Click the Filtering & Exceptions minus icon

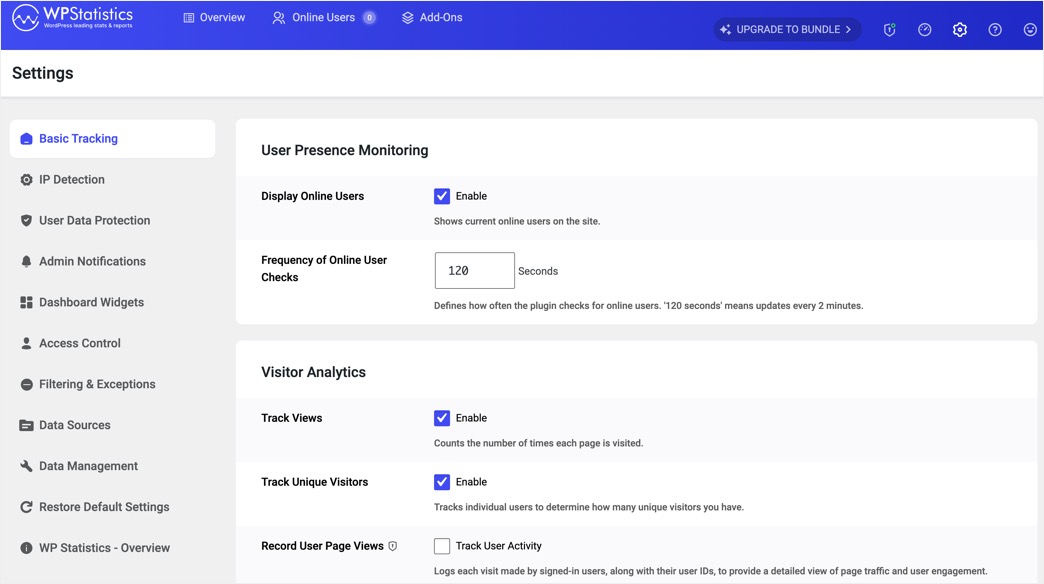pyautogui.click(x=26, y=384)
